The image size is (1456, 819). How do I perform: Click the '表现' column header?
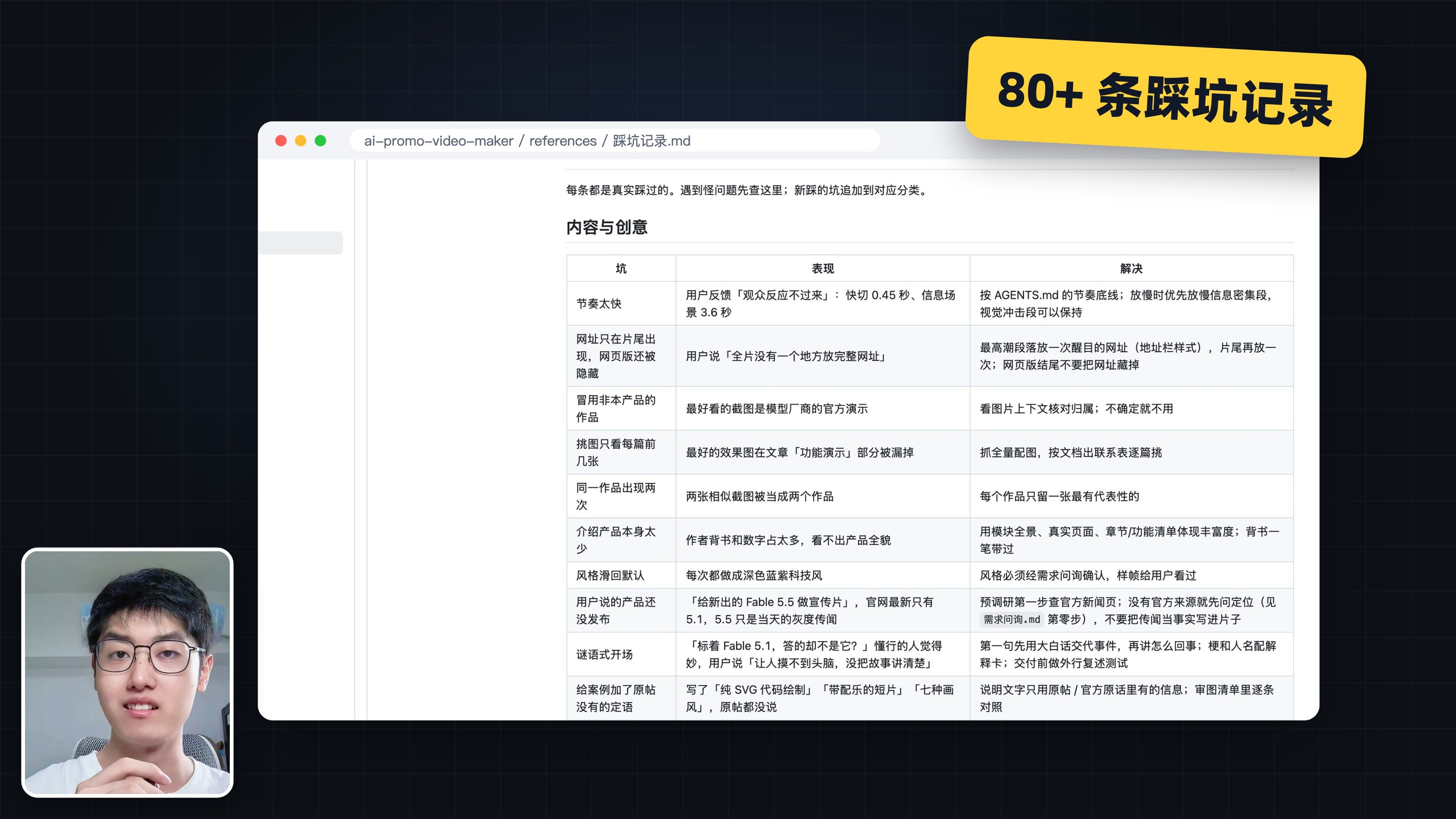(x=823, y=268)
